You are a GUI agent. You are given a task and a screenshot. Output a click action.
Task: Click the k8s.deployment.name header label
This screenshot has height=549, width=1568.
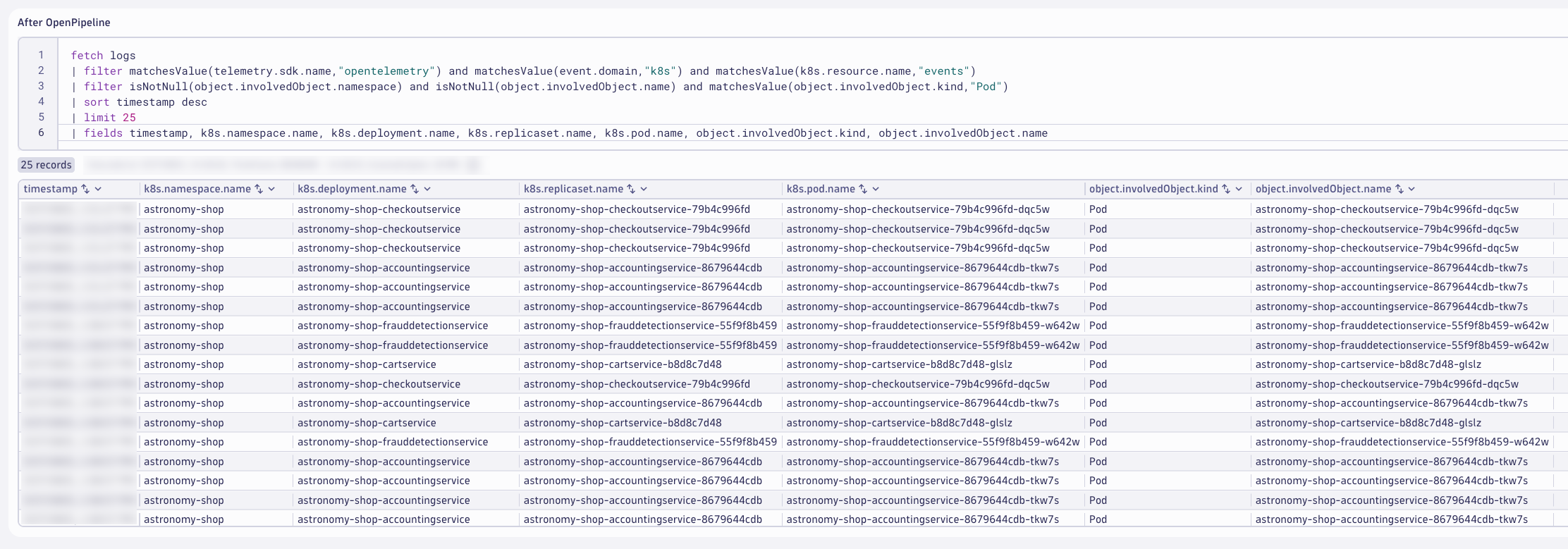352,189
